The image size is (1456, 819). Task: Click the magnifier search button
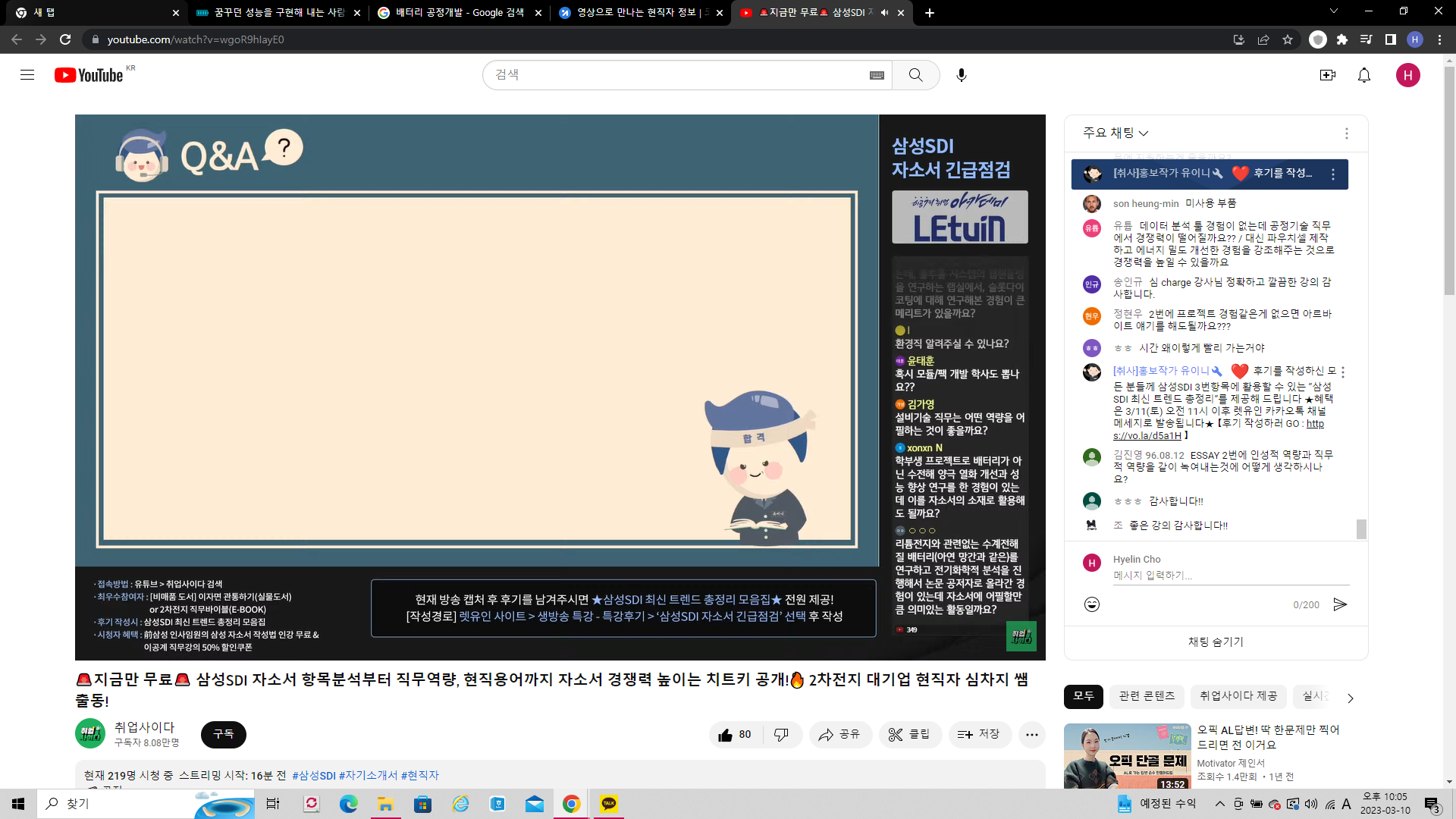(916, 75)
